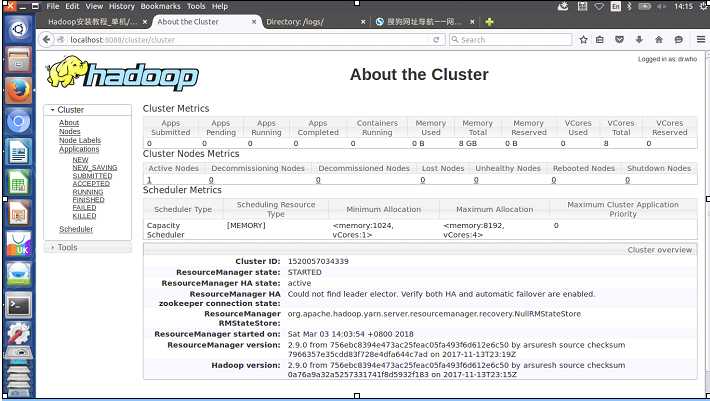Open LibreOffice Calc in the dock
The width and height of the screenshot is (710, 401).
click(19, 182)
